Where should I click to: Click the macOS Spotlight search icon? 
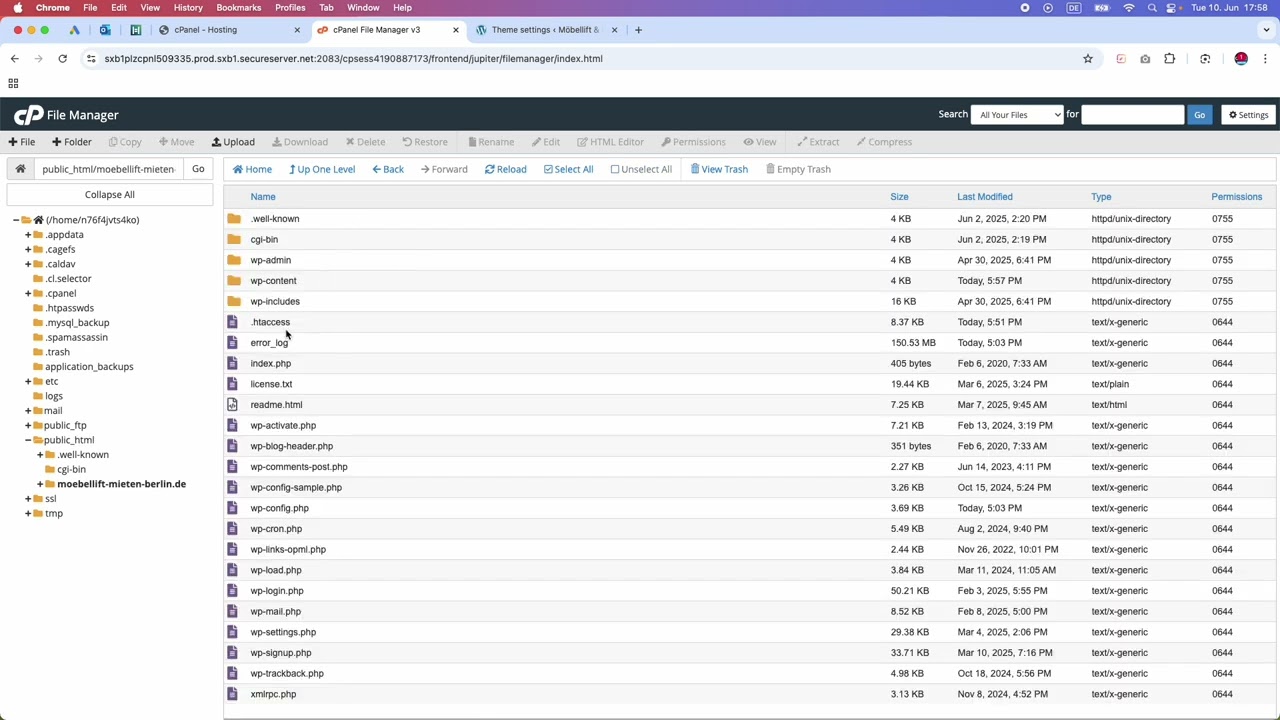click(1152, 8)
